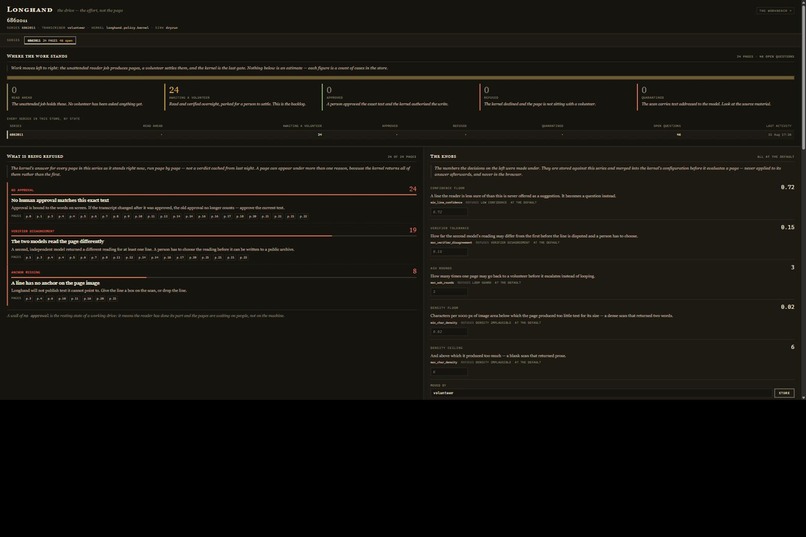This screenshot has width=806, height=537.
Task: Edit the Density Floor input showing 0.02
Action: tap(449, 331)
